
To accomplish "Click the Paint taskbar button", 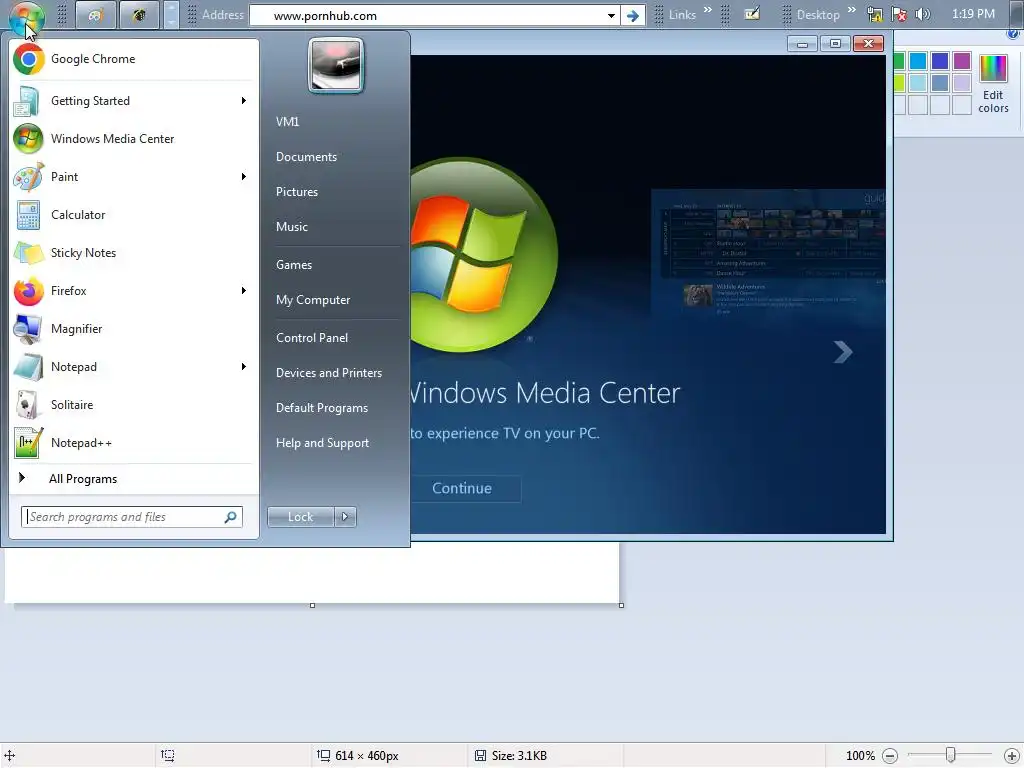I will click(x=96, y=15).
